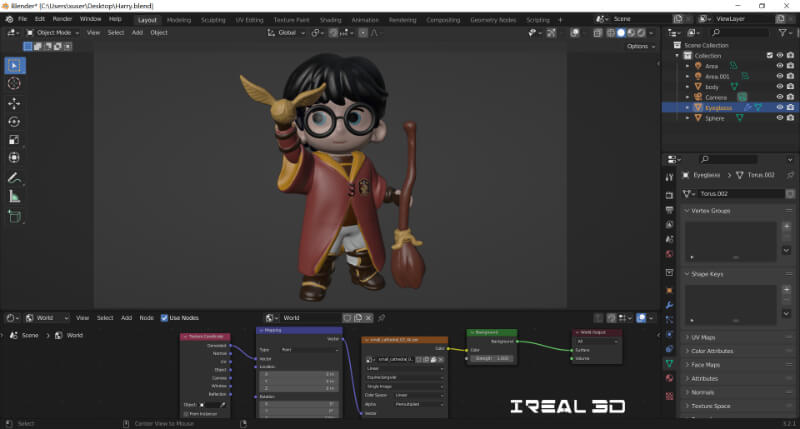The height and width of the screenshot is (429, 800).
Task: Add a new vertex group with plus
Action: tap(786, 226)
